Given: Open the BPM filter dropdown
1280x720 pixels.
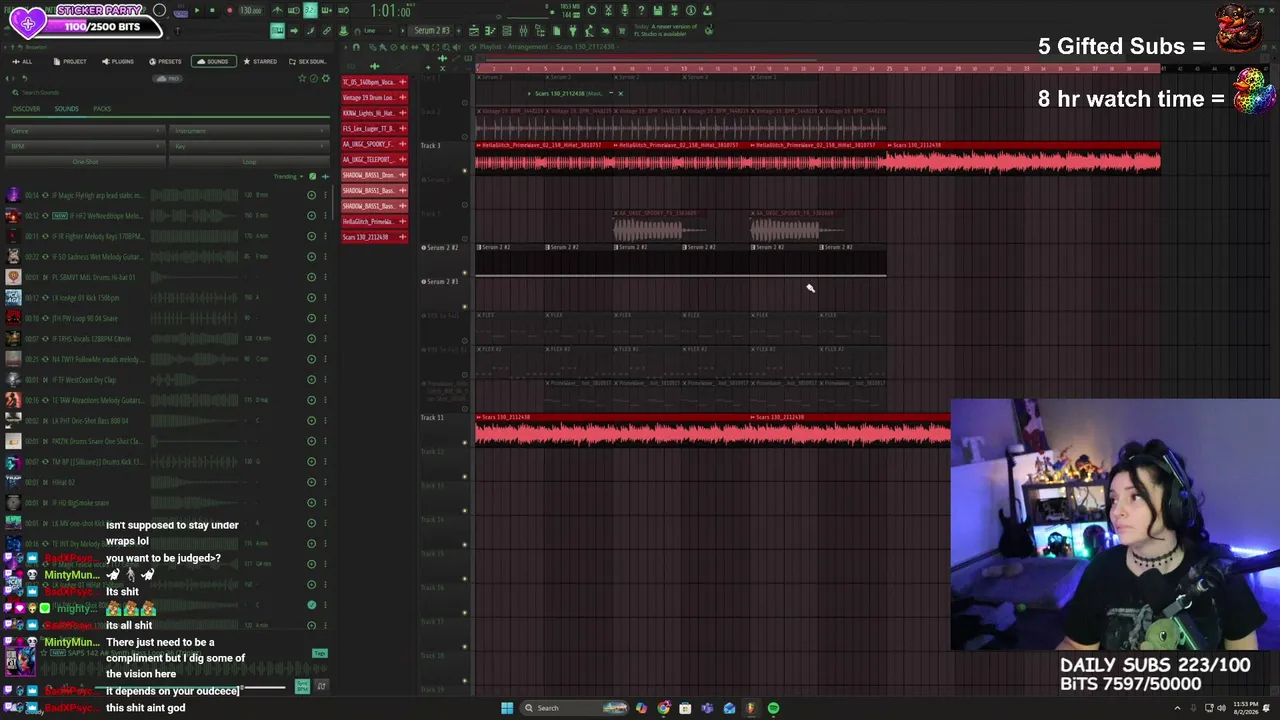Looking at the screenshot, I should pyautogui.click(x=84, y=146).
